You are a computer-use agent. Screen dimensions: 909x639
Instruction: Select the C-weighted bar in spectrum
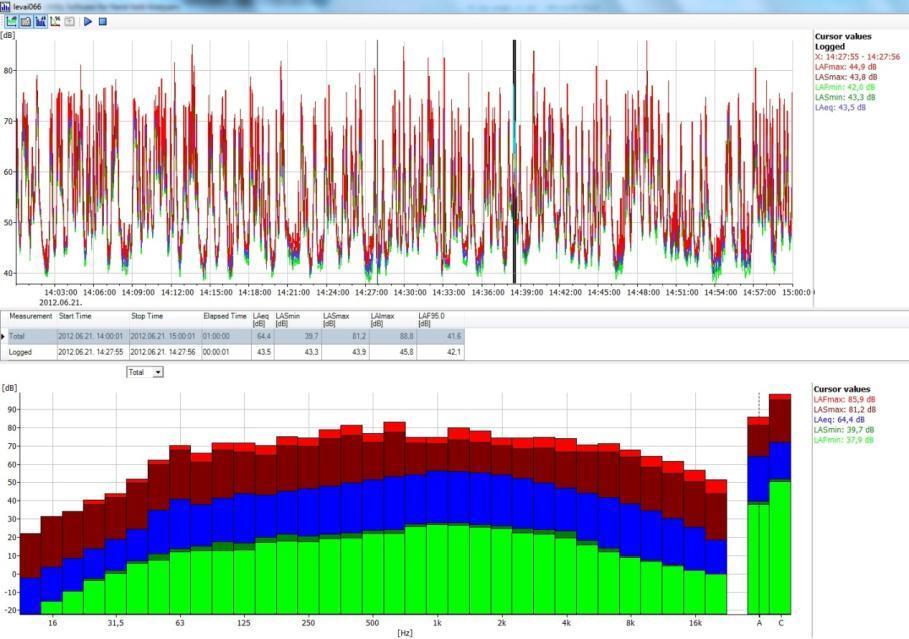point(780,504)
